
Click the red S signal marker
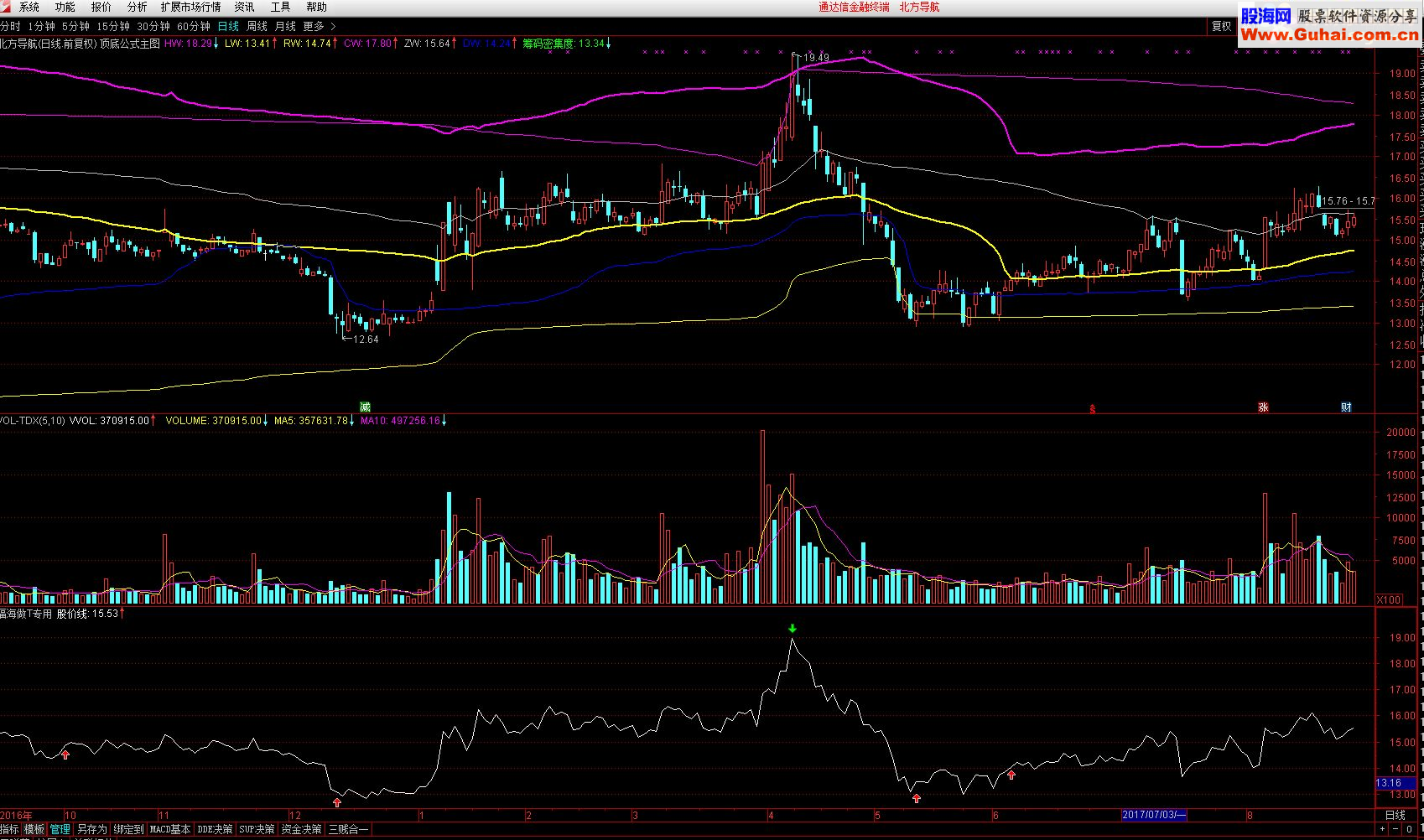(x=1092, y=409)
